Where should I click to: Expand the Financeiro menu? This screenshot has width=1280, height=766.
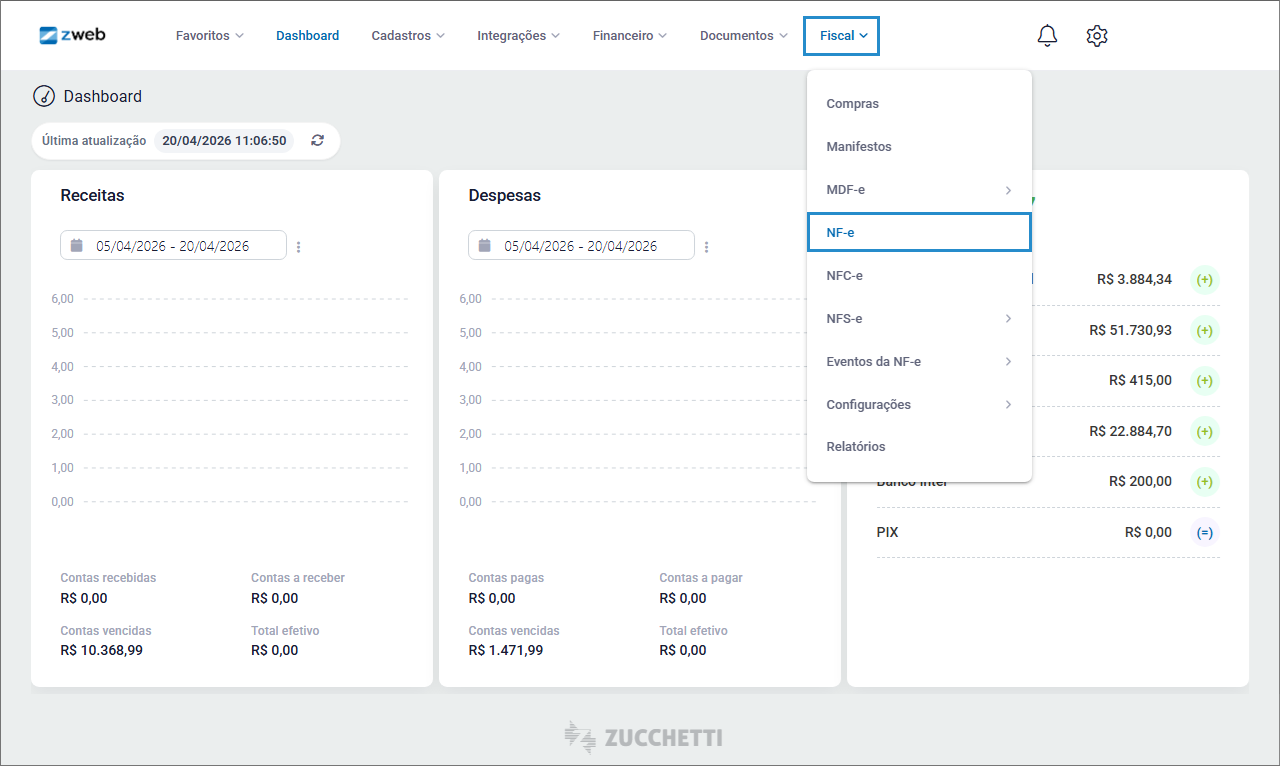click(x=629, y=36)
